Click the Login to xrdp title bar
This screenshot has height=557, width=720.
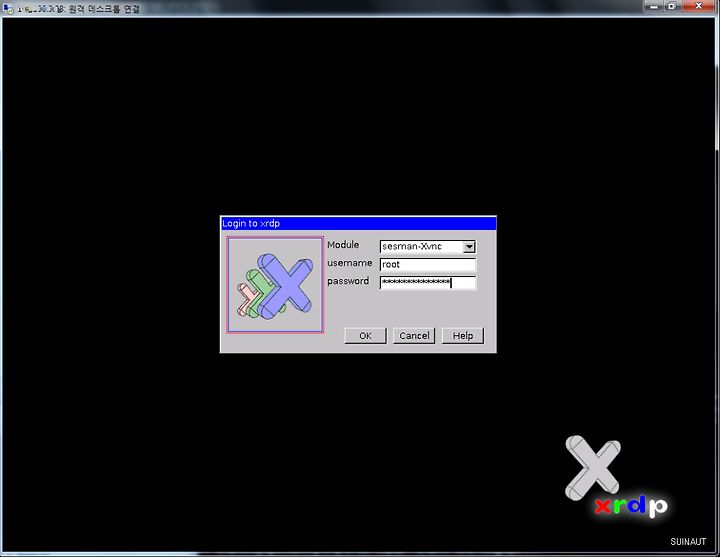click(x=358, y=224)
